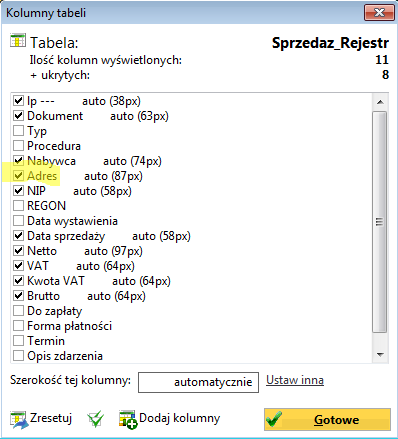Click the Dodaj kolumny add-column icon
Image resolution: width=398 pixels, height=439 pixels.
coord(128,420)
